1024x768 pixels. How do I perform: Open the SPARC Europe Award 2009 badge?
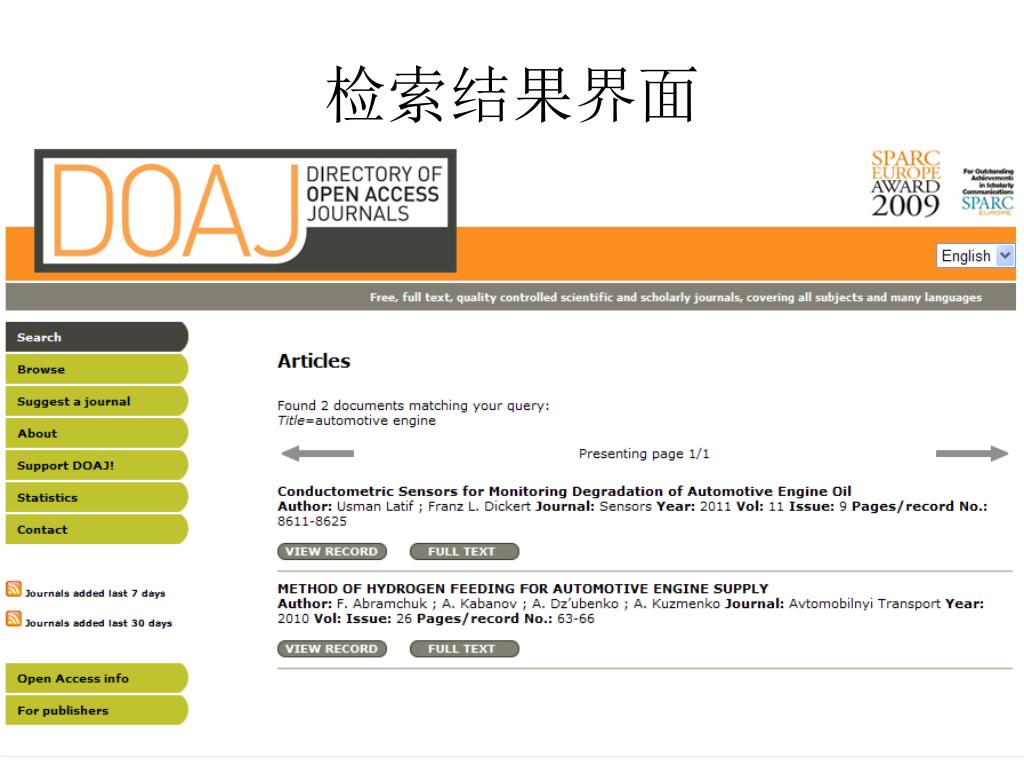coord(905,184)
